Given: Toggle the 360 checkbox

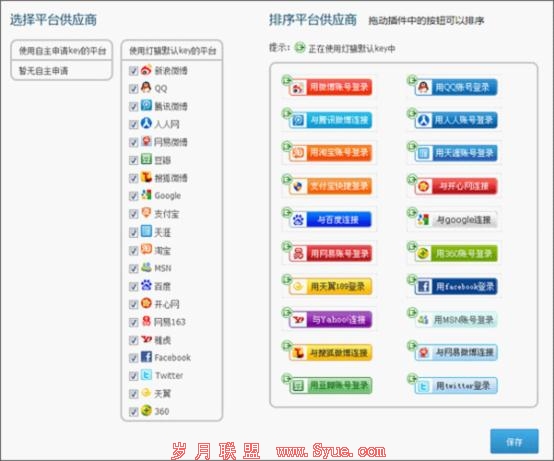Looking at the screenshot, I should pyautogui.click(x=133, y=412).
